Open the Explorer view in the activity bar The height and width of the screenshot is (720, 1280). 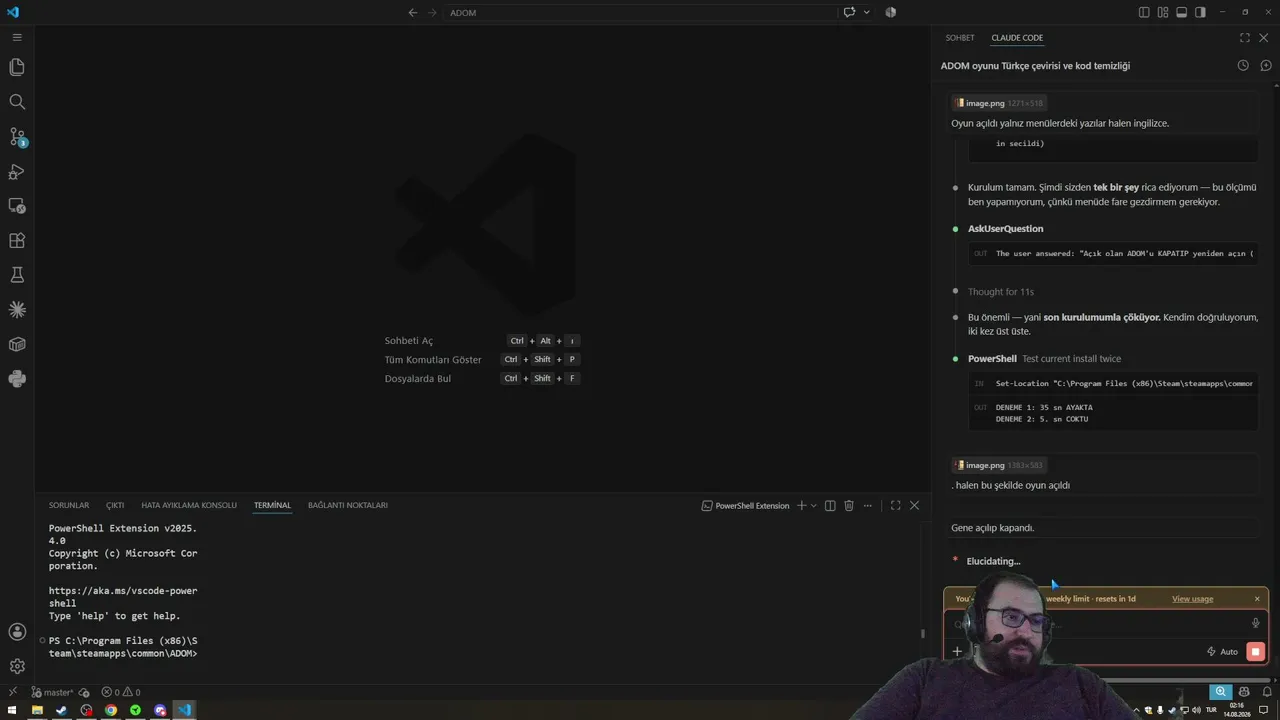tap(17, 67)
